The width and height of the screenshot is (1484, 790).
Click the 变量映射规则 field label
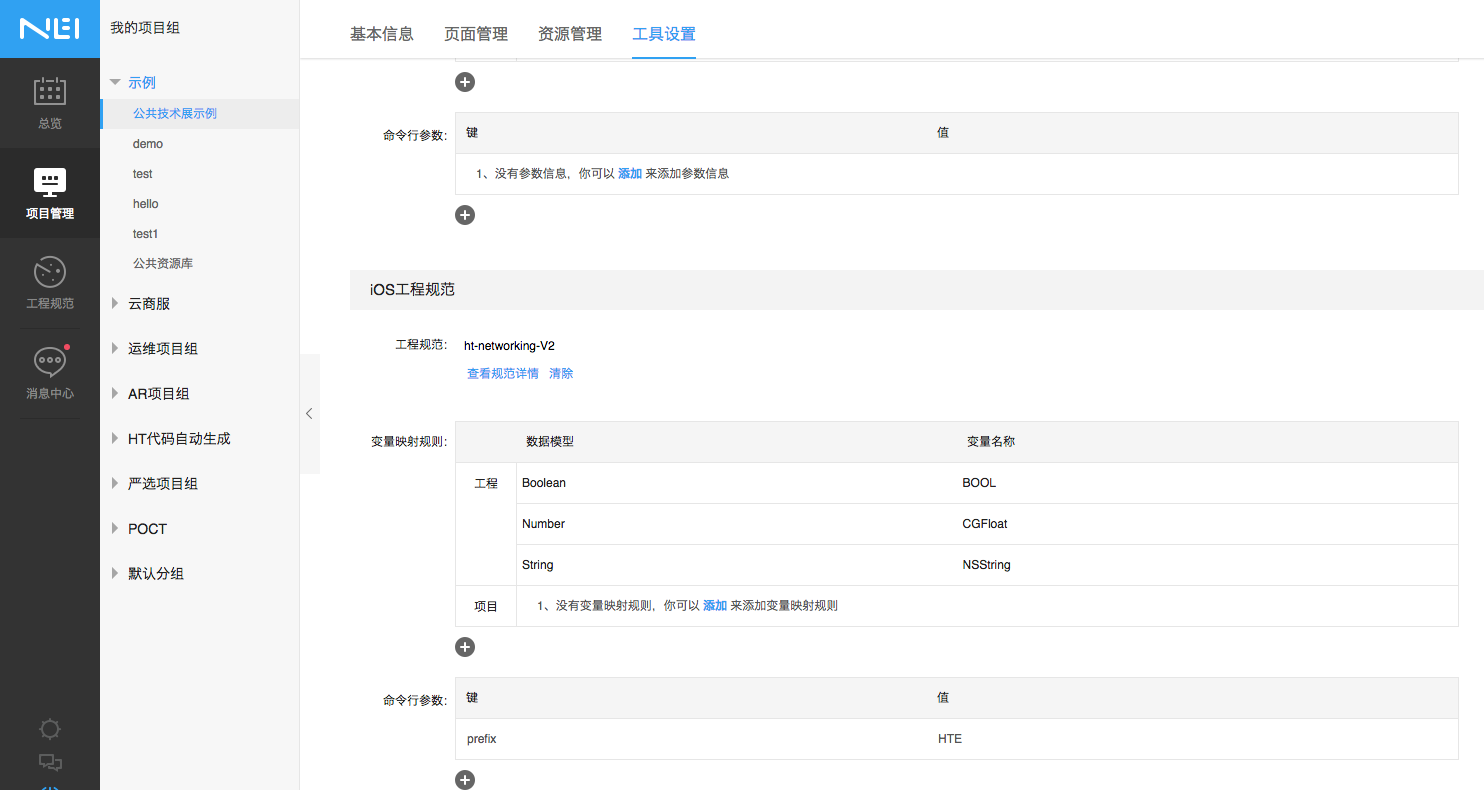click(408, 441)
